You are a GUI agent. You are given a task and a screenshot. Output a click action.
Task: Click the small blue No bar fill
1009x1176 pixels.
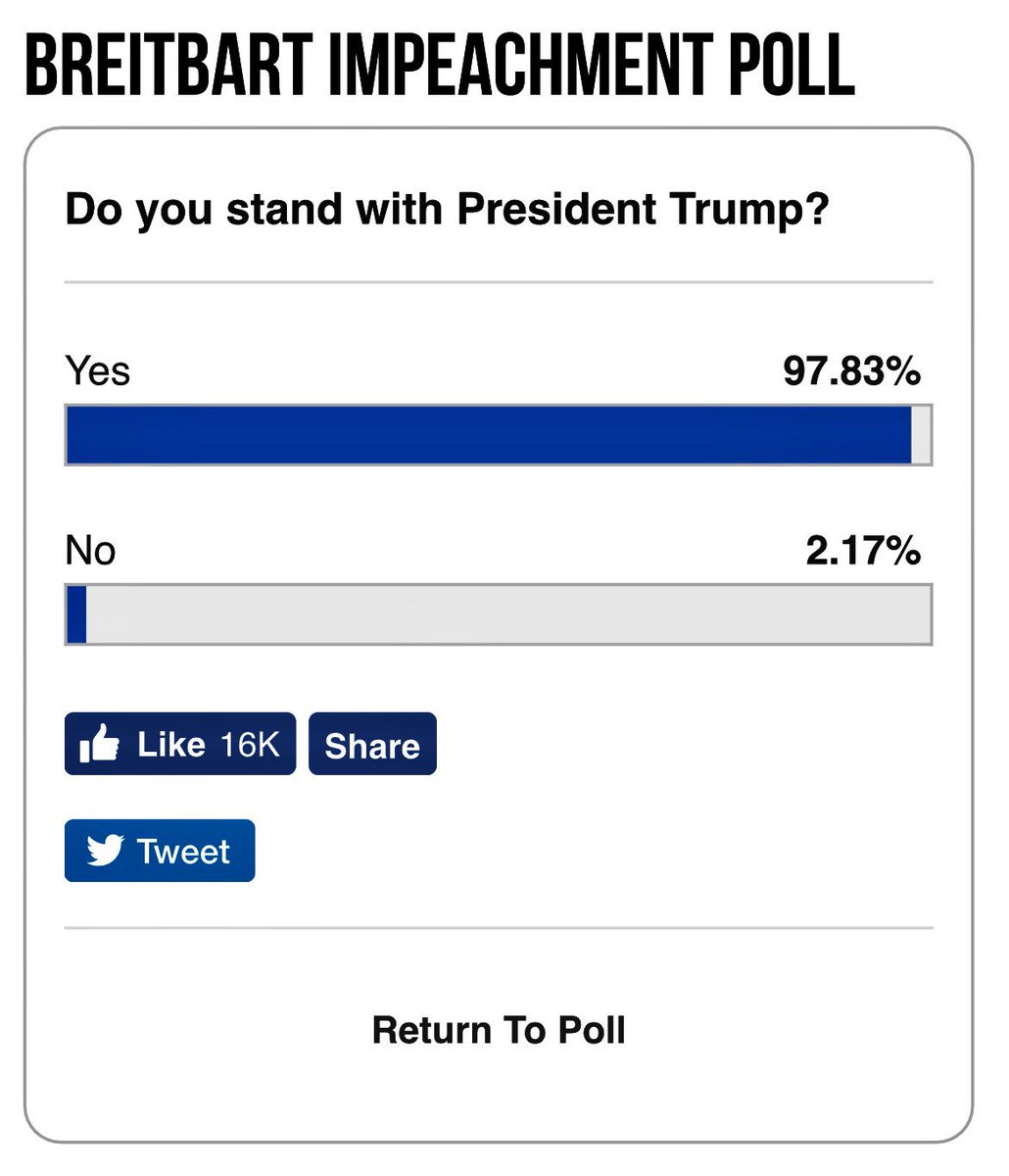click(76, 614)
